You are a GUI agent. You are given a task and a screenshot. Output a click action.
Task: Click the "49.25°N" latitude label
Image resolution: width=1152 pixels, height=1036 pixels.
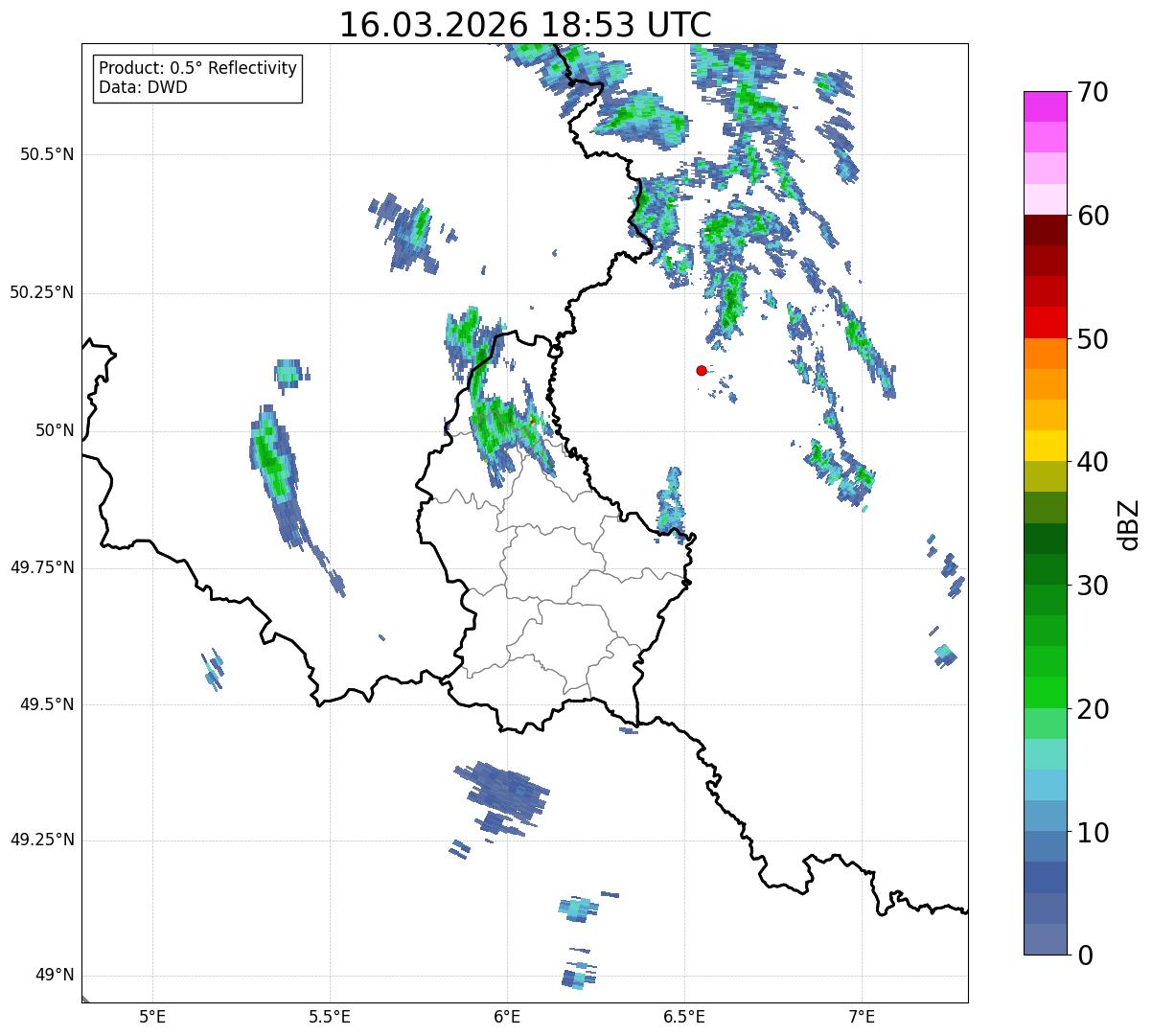(42, 840)
